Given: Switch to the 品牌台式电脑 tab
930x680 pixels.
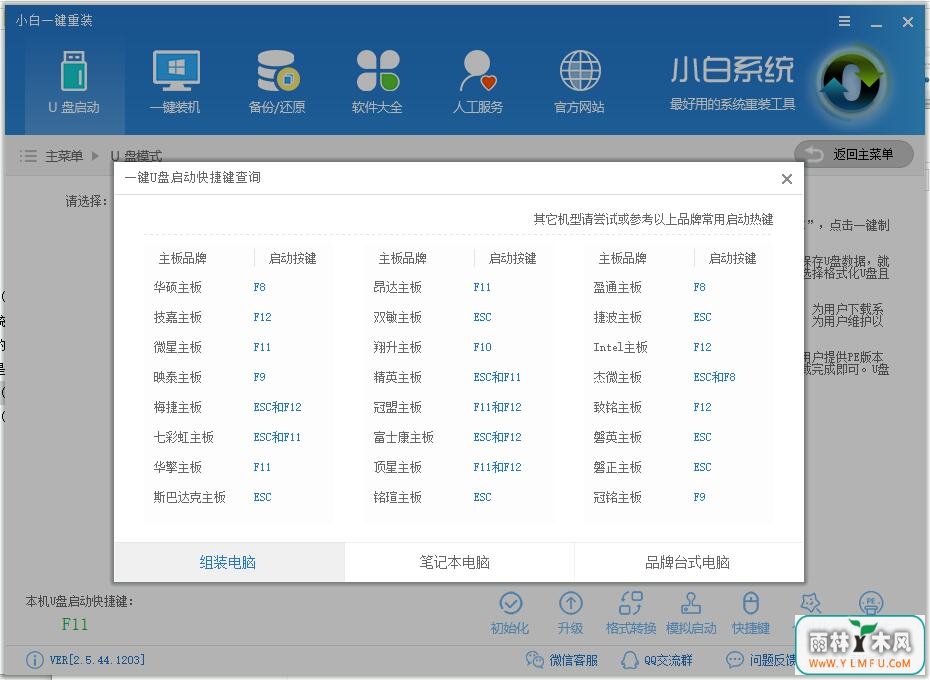Looking at the screenshot, I should [x=689, y=562].
